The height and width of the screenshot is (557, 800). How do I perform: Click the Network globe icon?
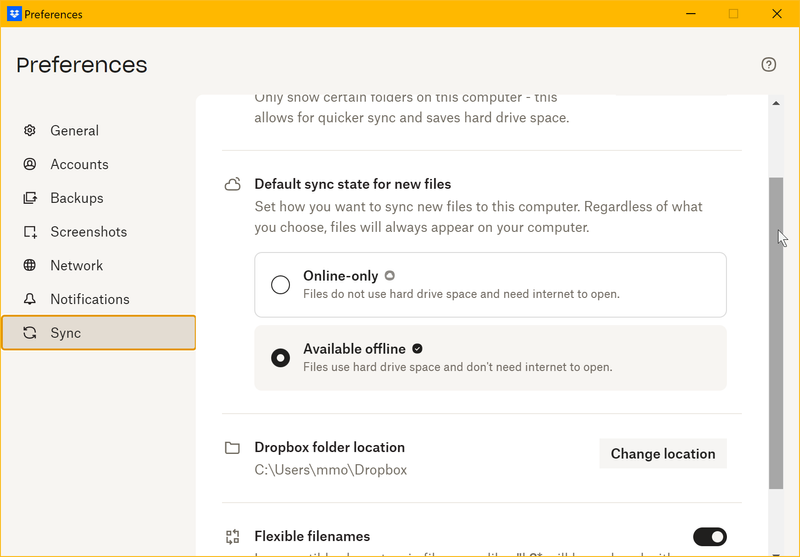pos(30,266)
